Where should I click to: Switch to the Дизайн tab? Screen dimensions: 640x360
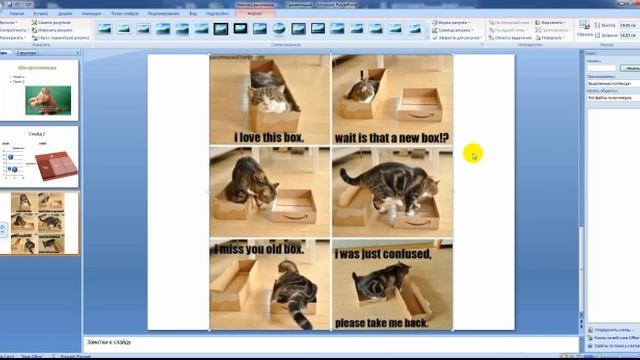[65, 13]
